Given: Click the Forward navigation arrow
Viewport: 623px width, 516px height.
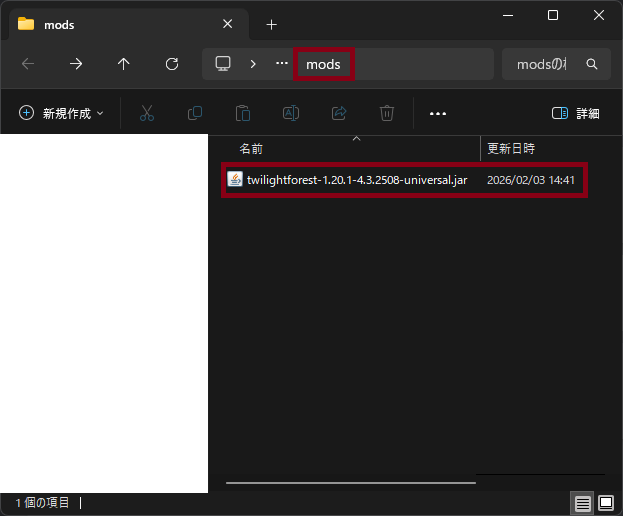Looking at the screenshot, I should coord(76,64).
